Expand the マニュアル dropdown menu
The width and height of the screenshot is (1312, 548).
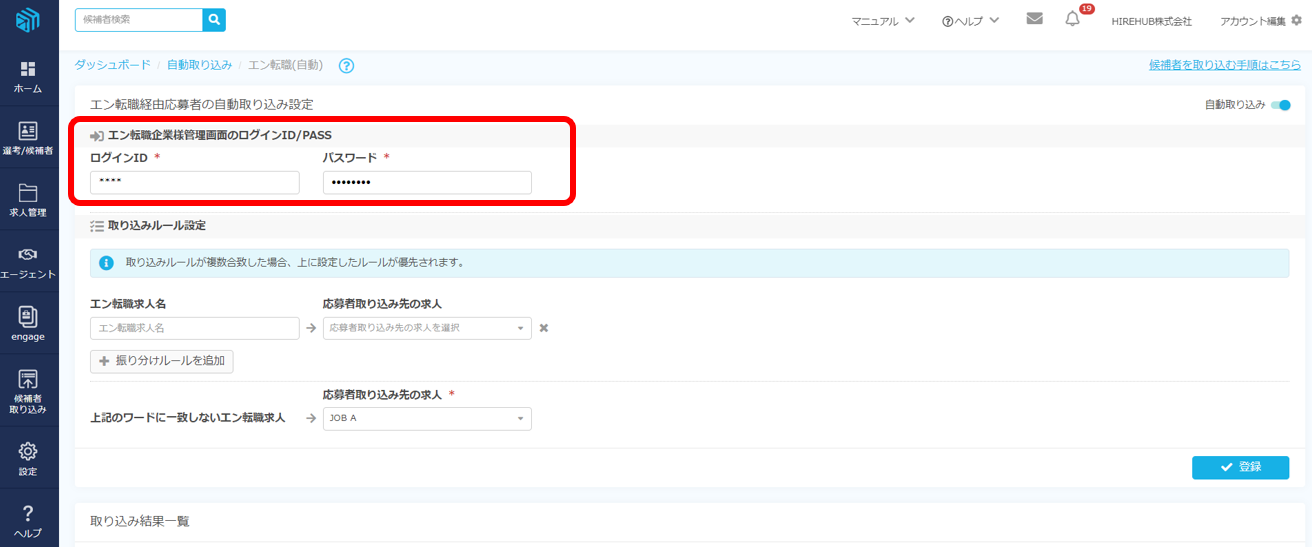pyautogui.click(x=882, y=21)
